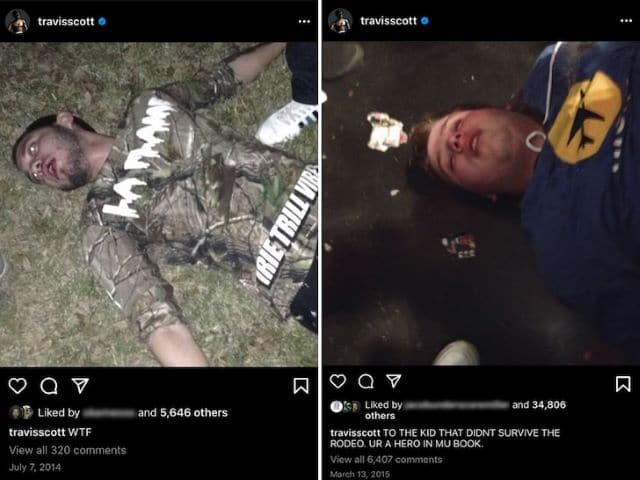The width and height of the screenshot is (640, 480).
Task: Open the left post's profile avatar
Action: click(x=18, y=21)
